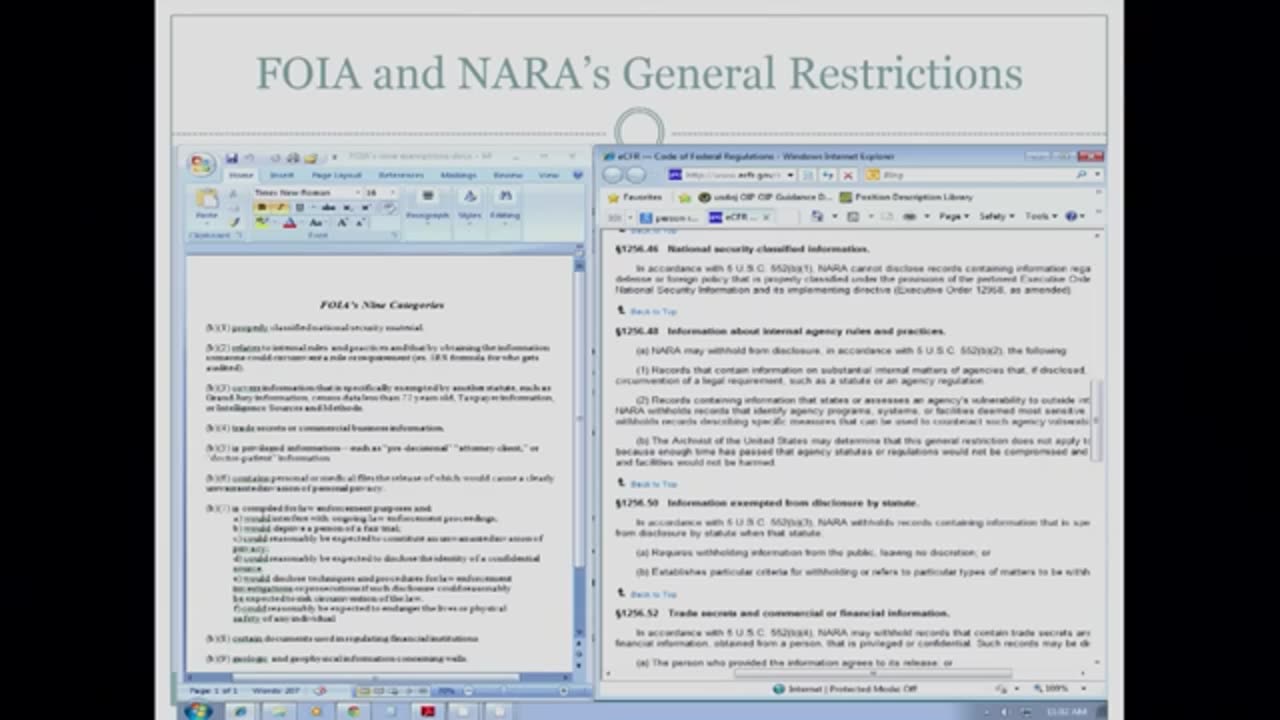The image size is (1280, 720).
Task: Close the eCFR browser tab
Action: pyautogui.click(x=766, y=217)
